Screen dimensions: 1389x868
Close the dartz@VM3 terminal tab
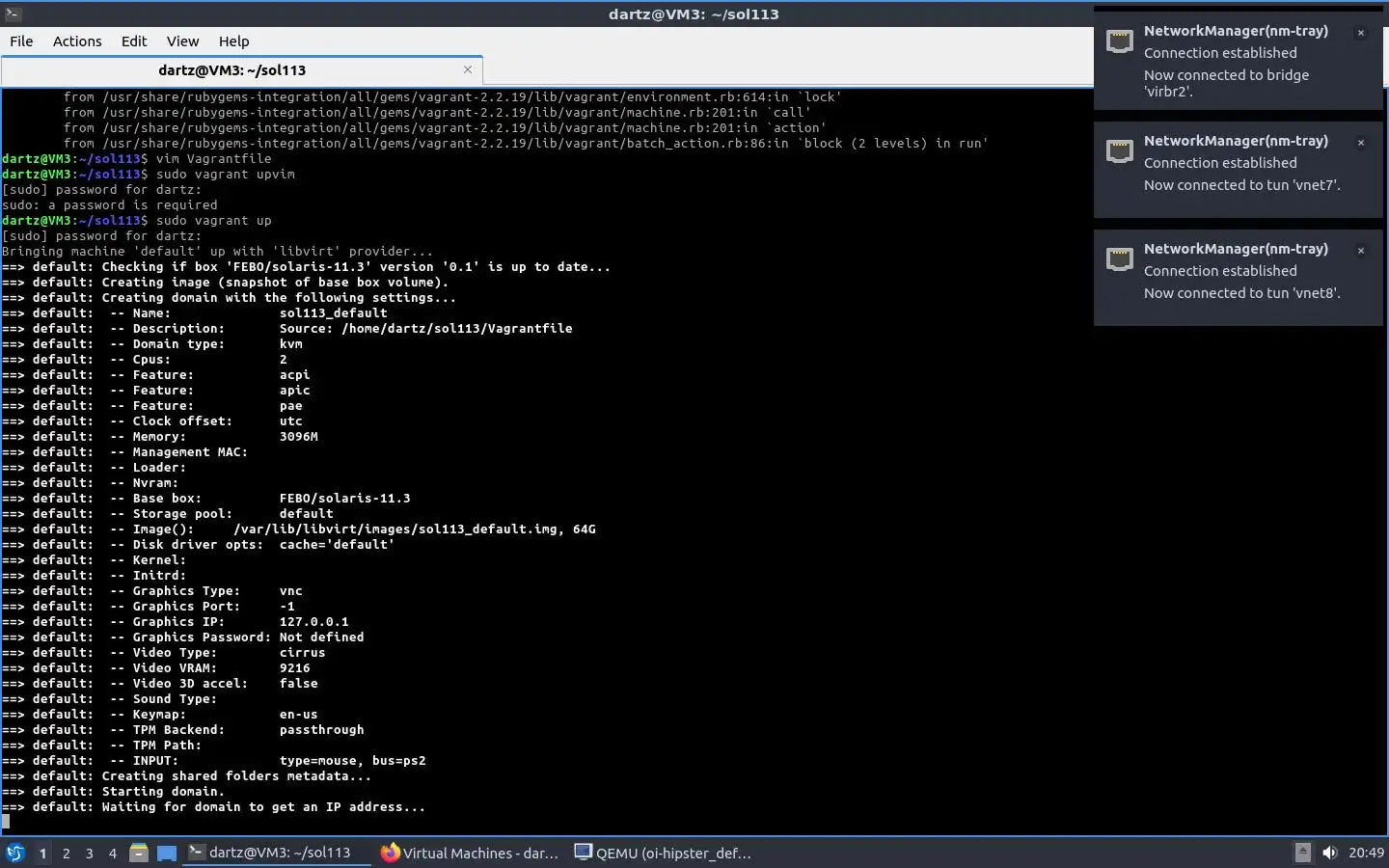coord(468,69)
